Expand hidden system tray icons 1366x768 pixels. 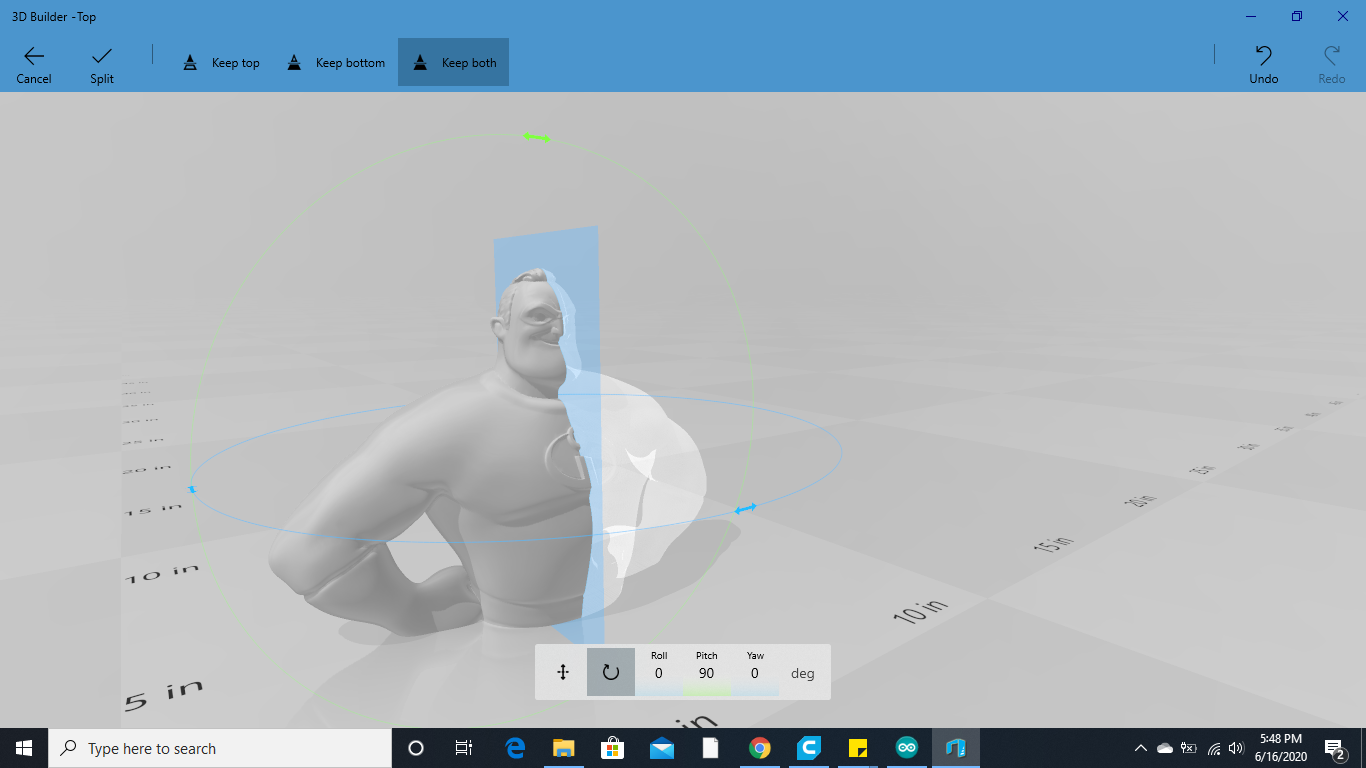tap(1139, 747)
